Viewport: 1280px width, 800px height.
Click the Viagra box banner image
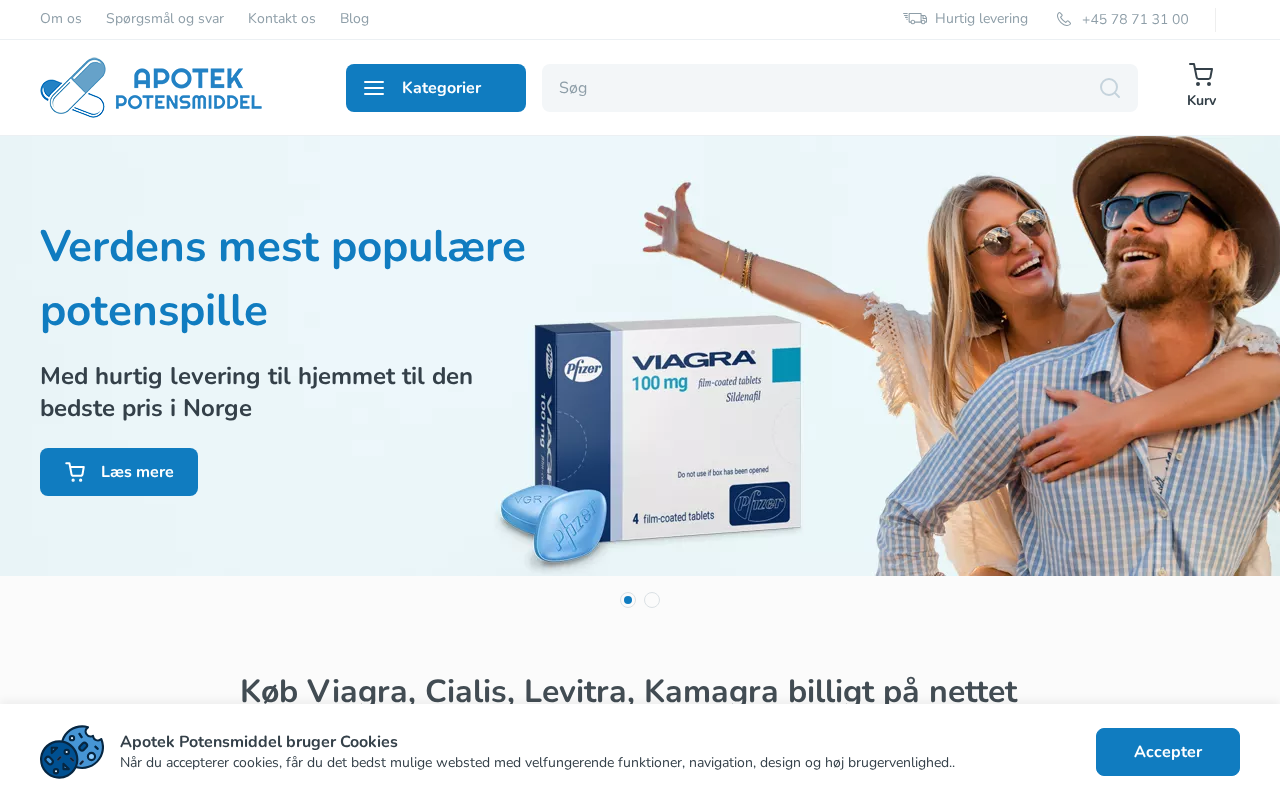point(652,440)
